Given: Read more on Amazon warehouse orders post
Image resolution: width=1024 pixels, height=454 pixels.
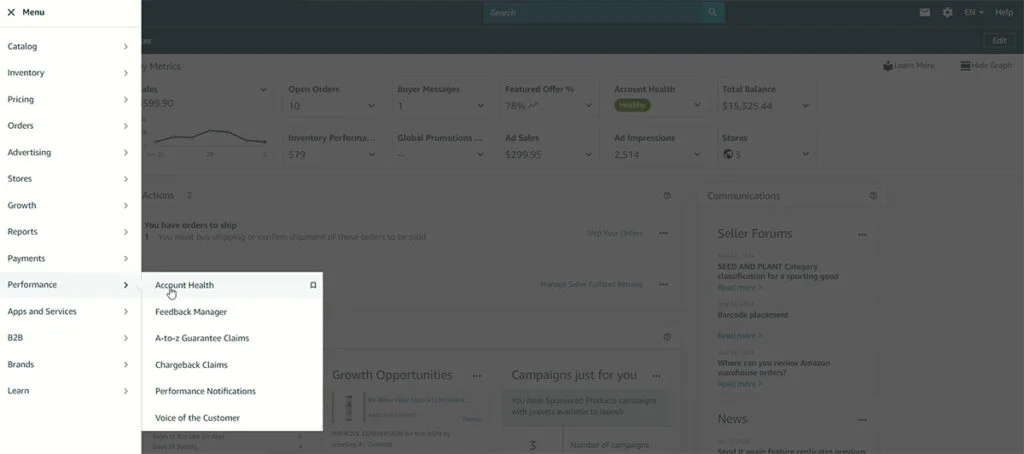Looking at the screenshot, I should click(x=739, y=384).
